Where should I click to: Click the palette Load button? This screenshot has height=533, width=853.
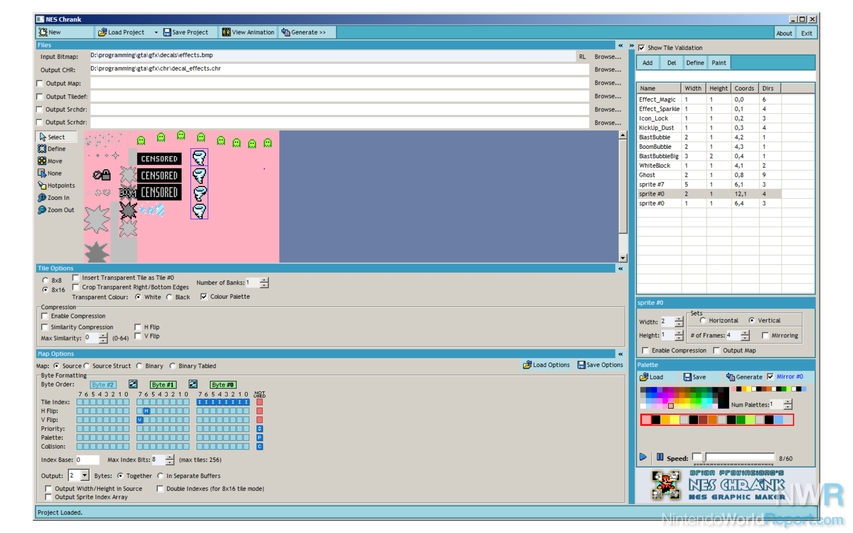pos(651,377)
